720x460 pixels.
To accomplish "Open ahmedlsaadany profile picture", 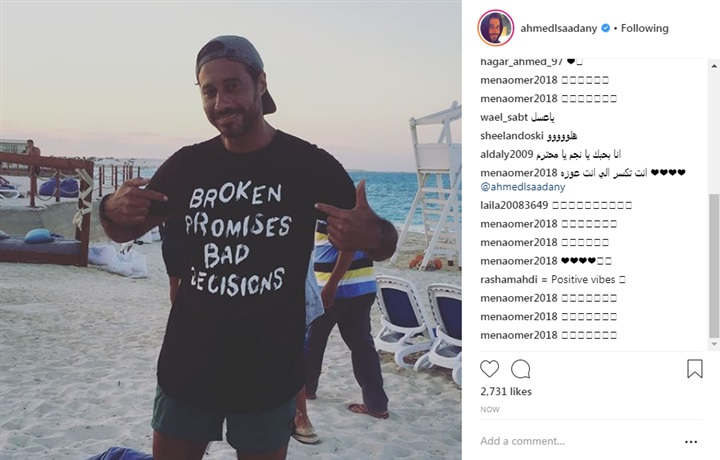I will 495,28.
